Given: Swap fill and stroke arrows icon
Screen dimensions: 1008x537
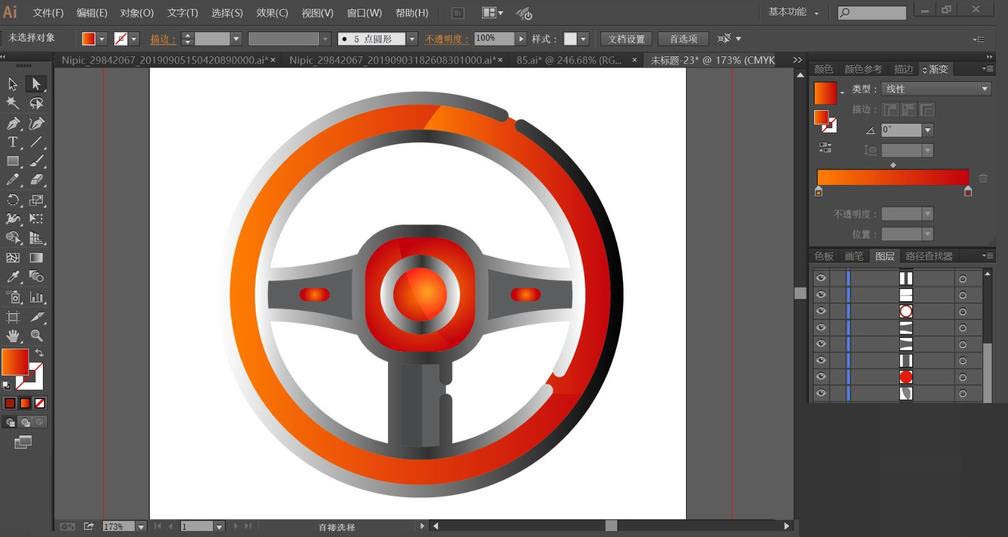Looking at the screenshot, I should (39, 353).
